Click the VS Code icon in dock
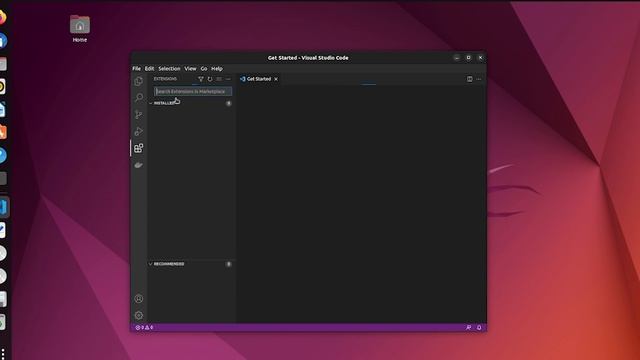 tap(3, 207)
